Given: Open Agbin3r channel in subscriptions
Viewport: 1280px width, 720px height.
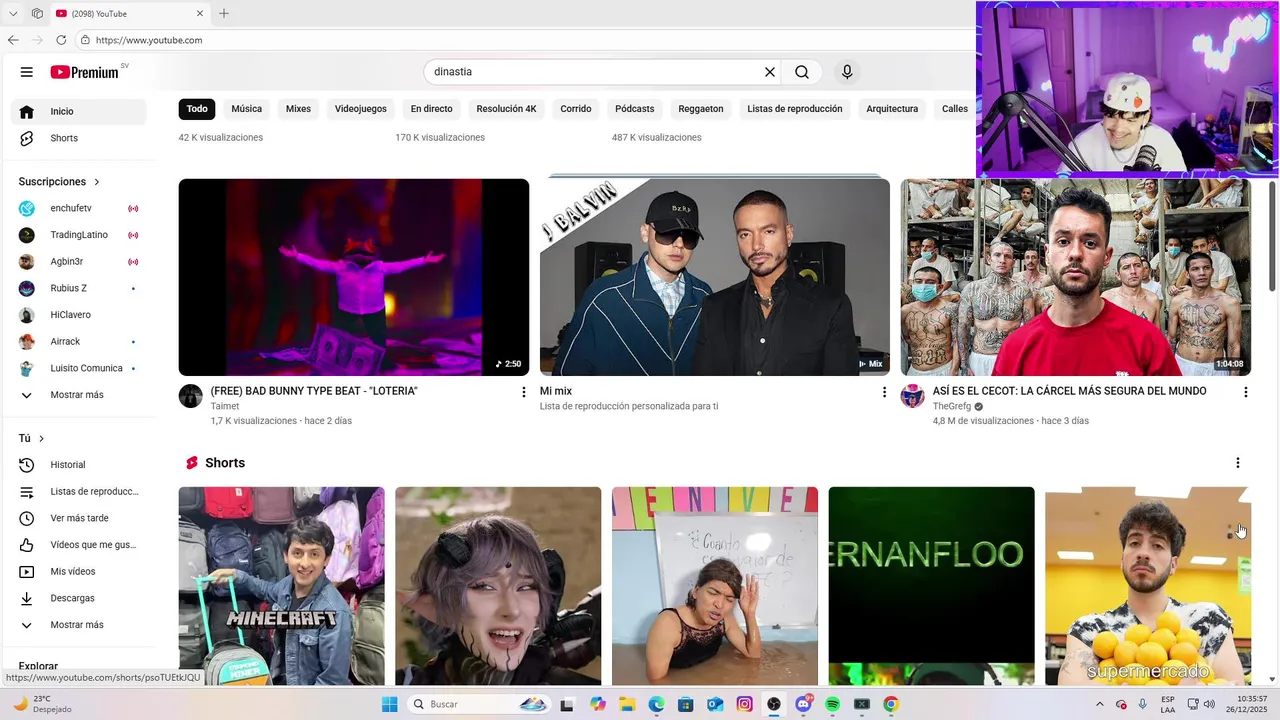Looking at the screenshot, I should pos(78,261).
